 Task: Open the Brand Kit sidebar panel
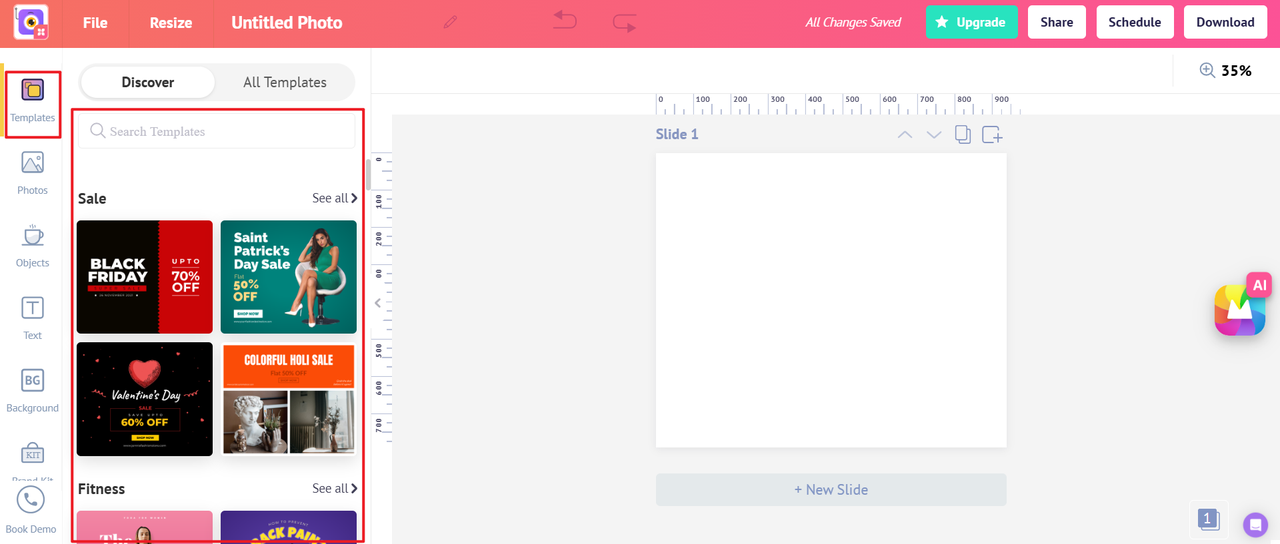pos(32,462)
